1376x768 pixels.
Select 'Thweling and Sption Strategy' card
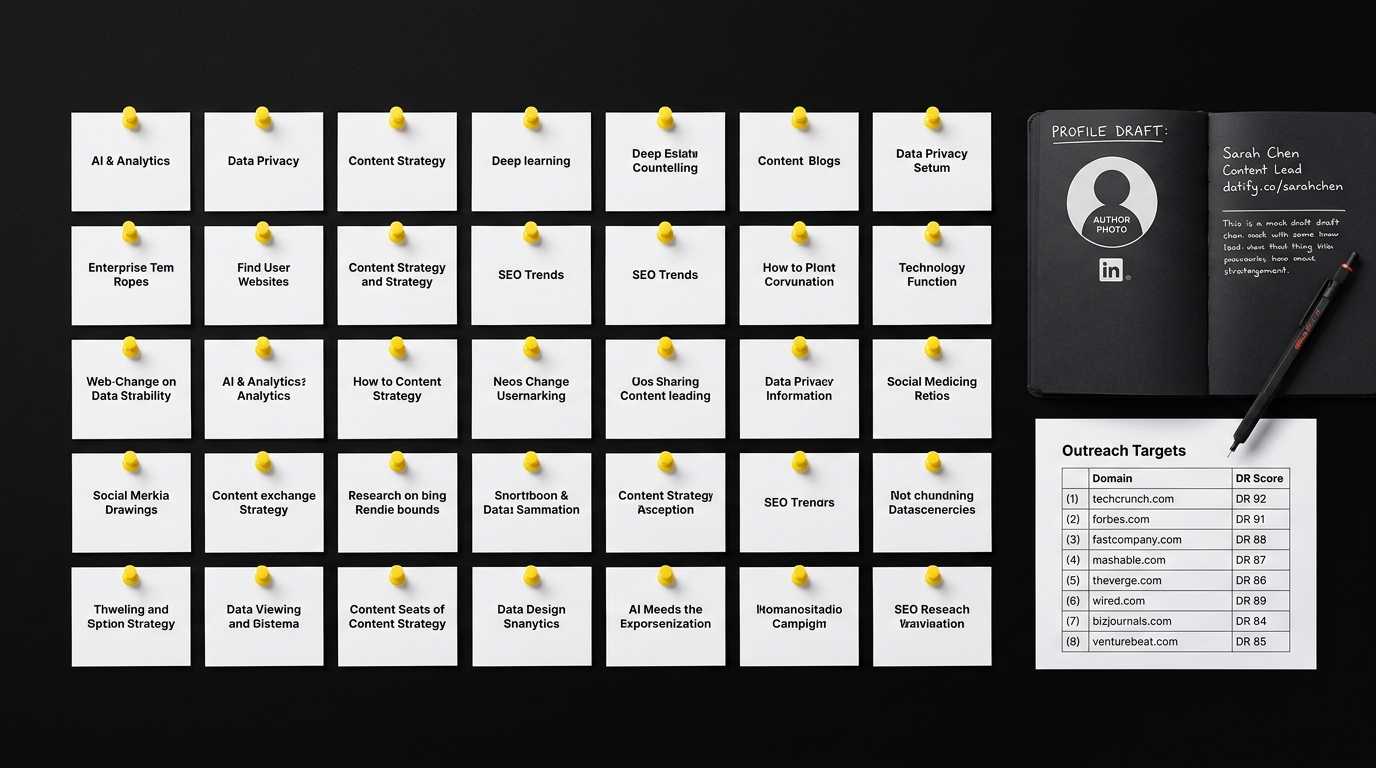[x=131, y=617]
